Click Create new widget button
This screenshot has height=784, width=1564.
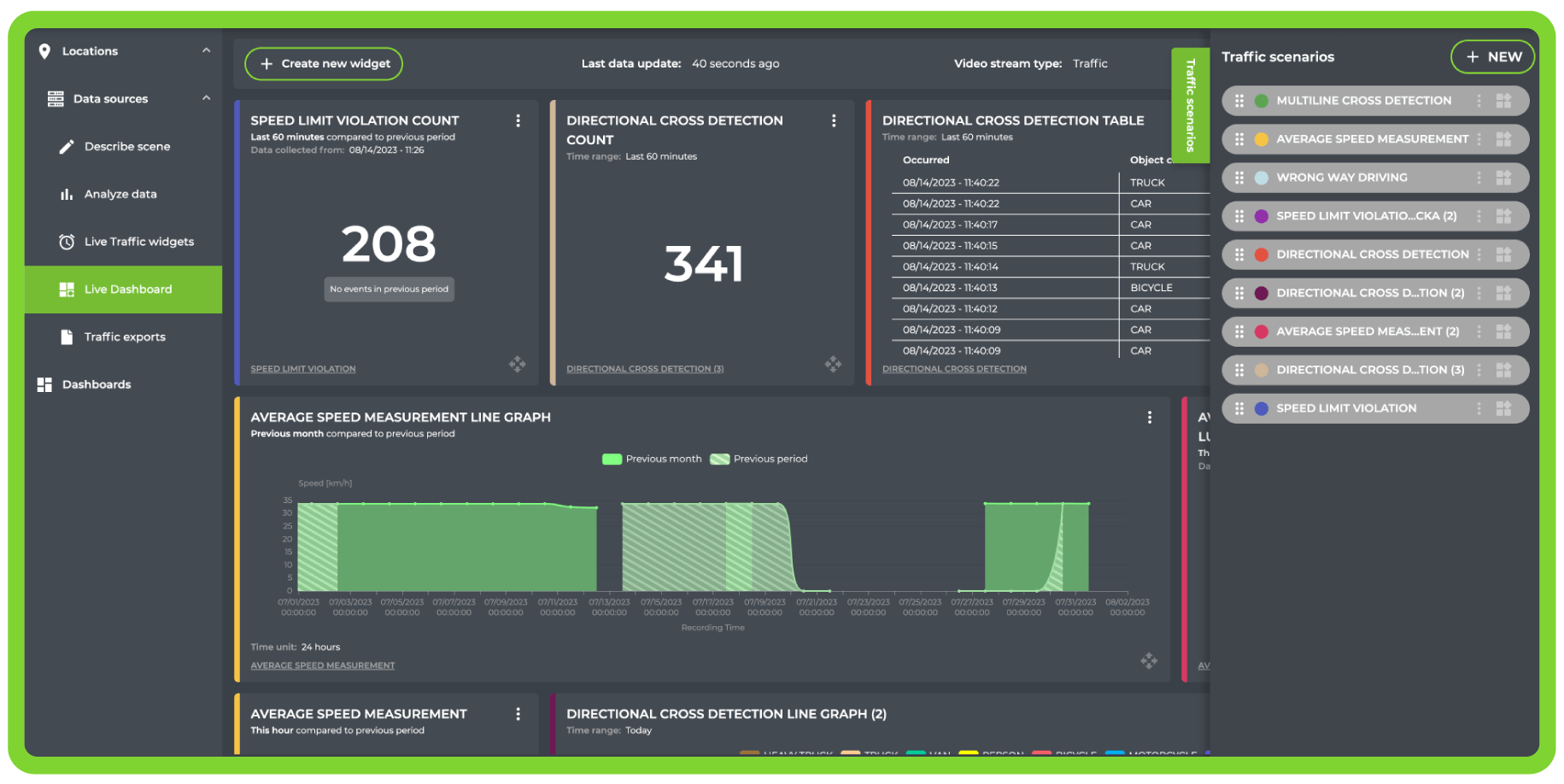click(x=324, y=64)
